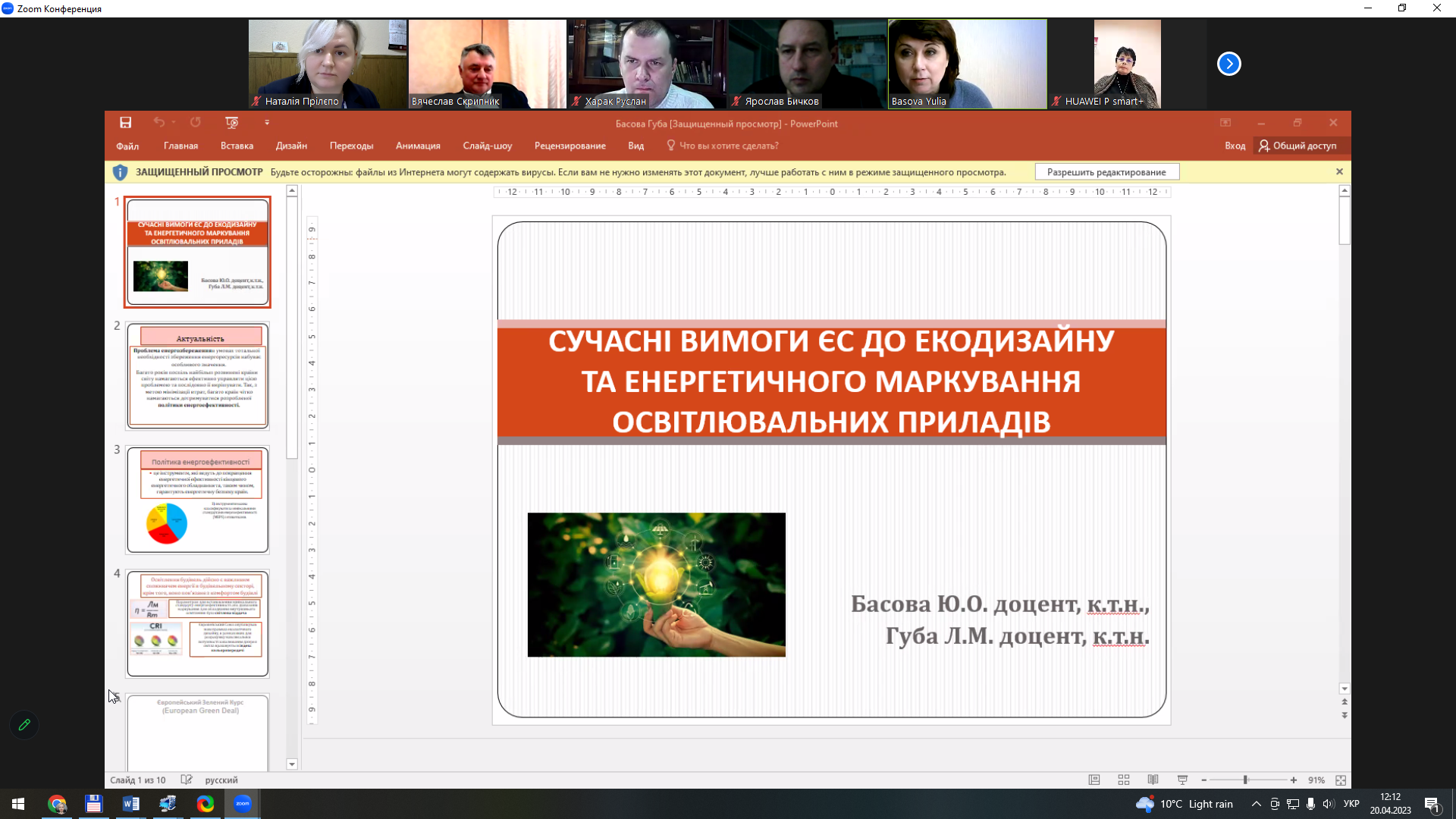Open Chrome from the taskbar
1456x819 pixels.
coord(57,804)
